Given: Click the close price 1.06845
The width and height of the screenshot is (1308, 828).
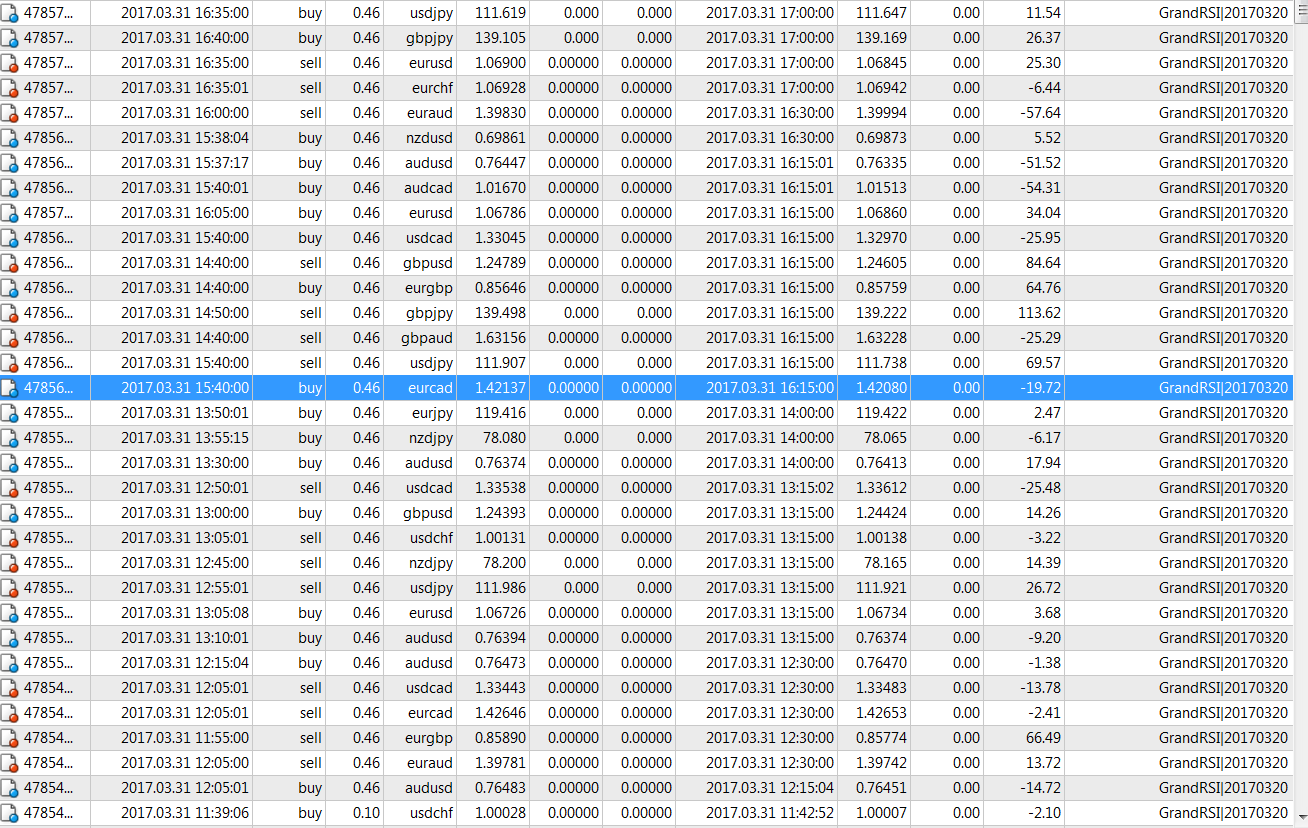Looking at the screenshot, I should pos(879,63).
